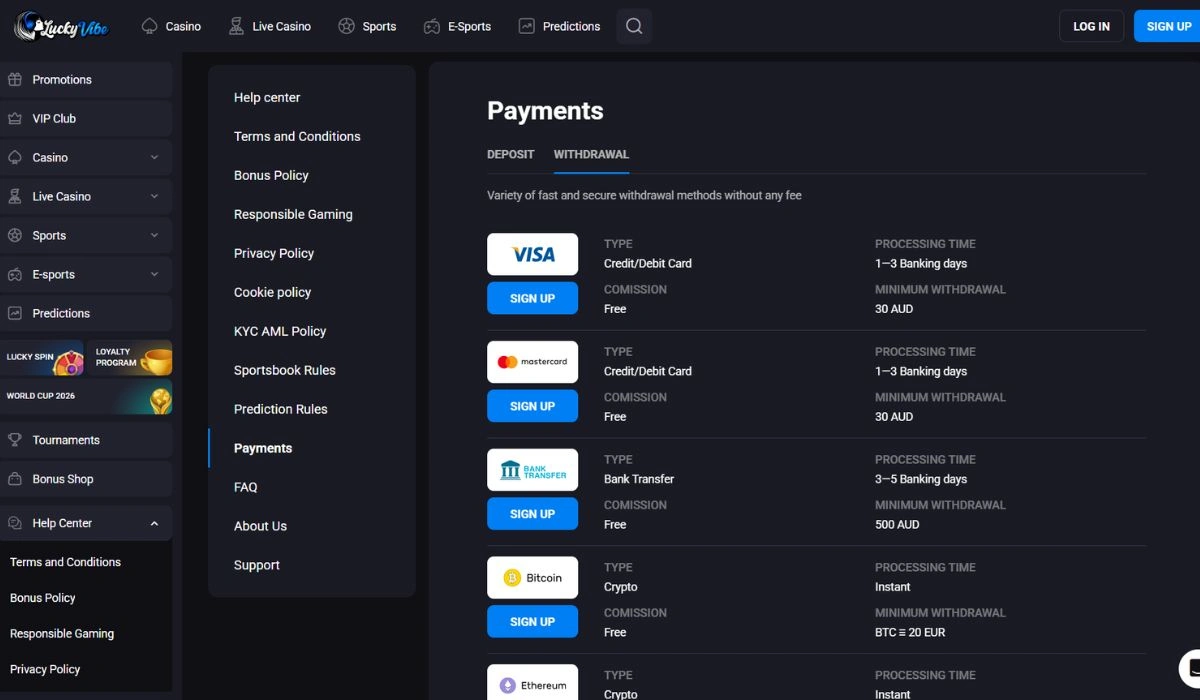Open Sportsbook Rules page
The width and height of the screenshot is (1200, 700).
point(285,370)
